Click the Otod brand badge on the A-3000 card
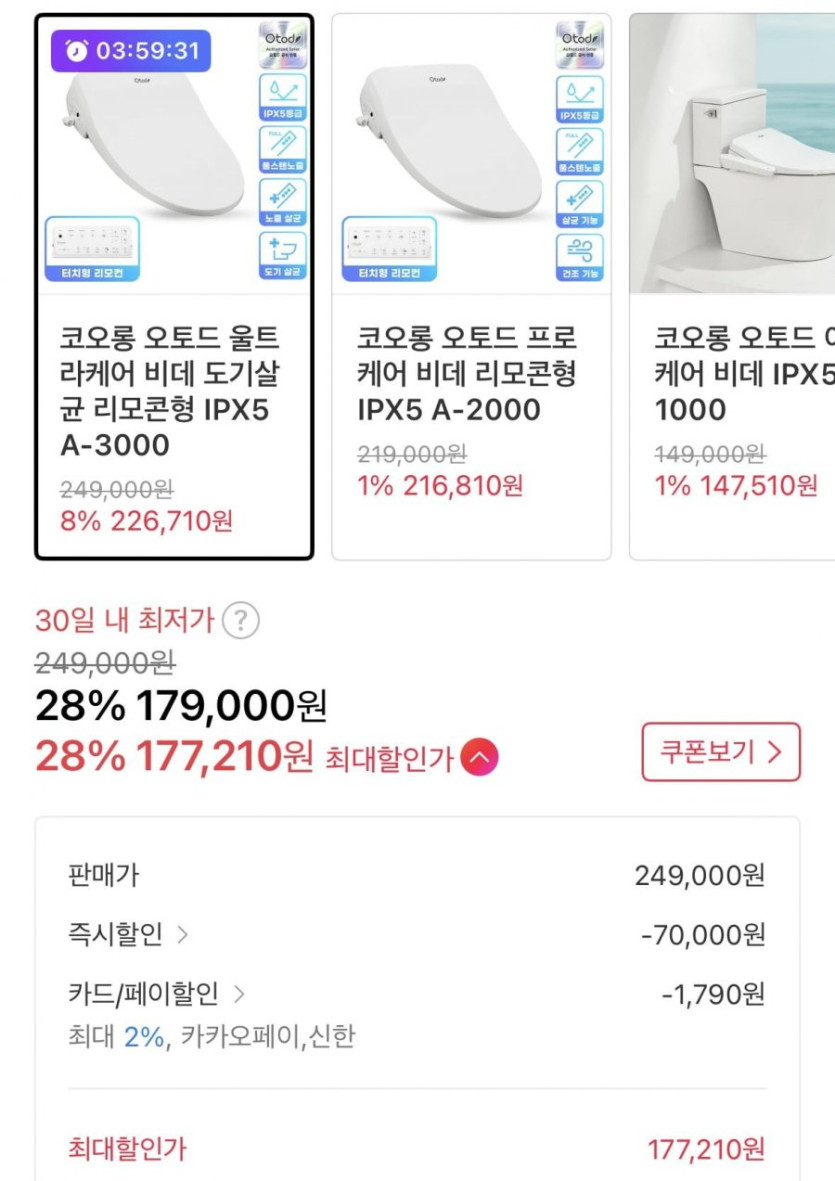 click(282, 46)
